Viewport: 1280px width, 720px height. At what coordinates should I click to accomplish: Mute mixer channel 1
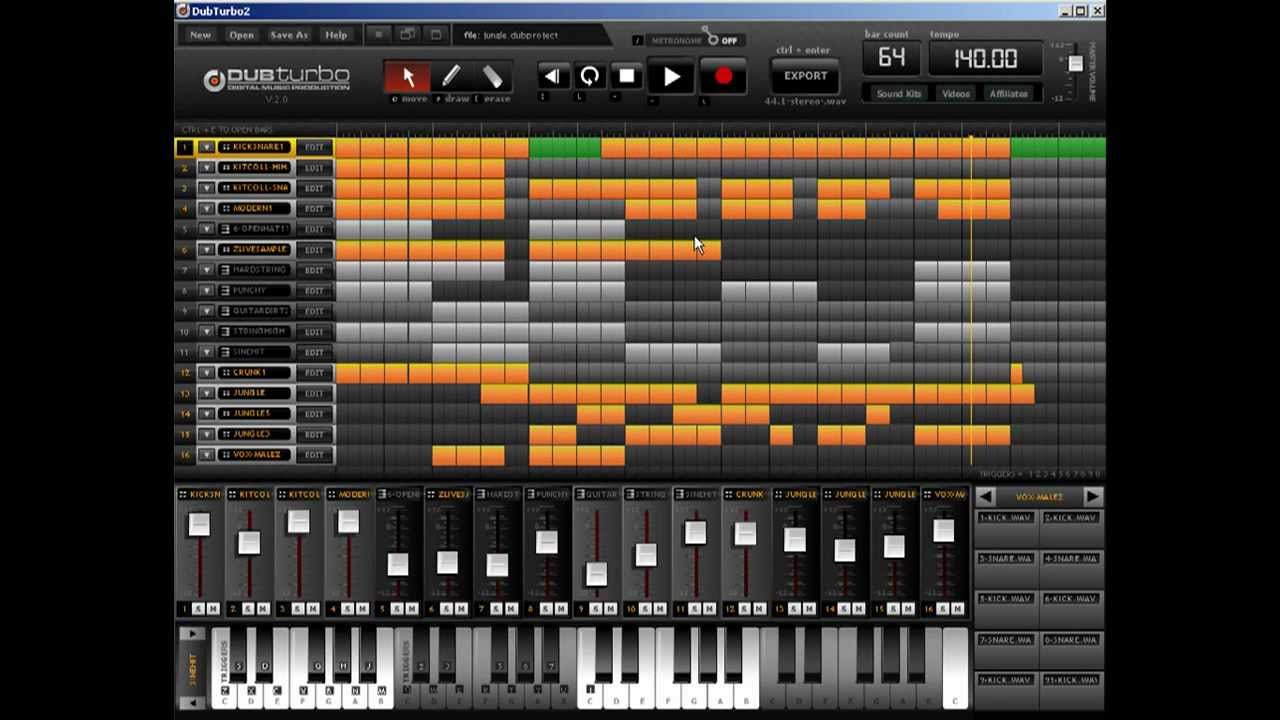(213, 608)
